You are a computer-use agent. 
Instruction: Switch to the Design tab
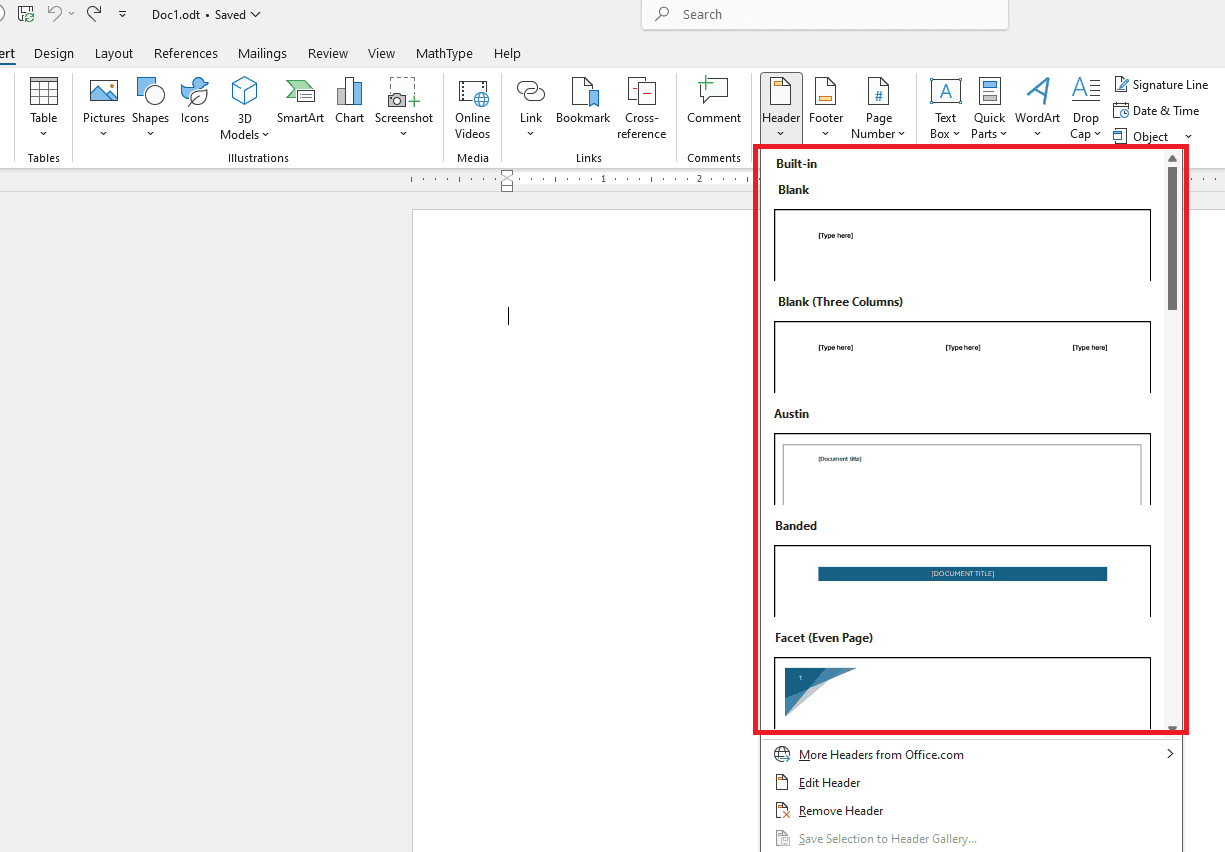tap(54, 53)
